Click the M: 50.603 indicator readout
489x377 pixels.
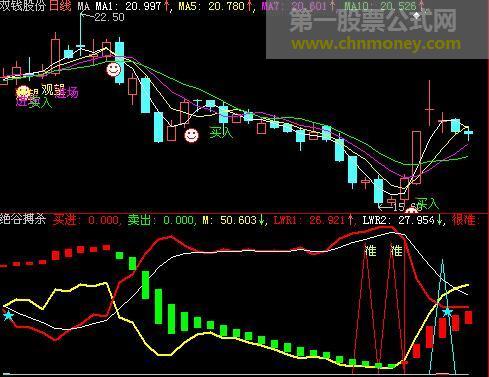tap(234, 220)
